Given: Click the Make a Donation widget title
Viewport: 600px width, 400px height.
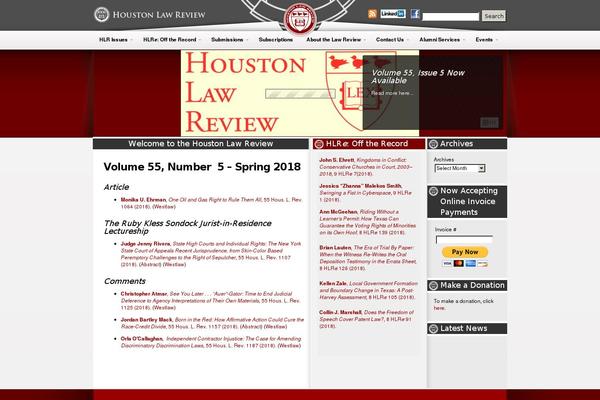Looking at the screenshot, I should (472, 286).
